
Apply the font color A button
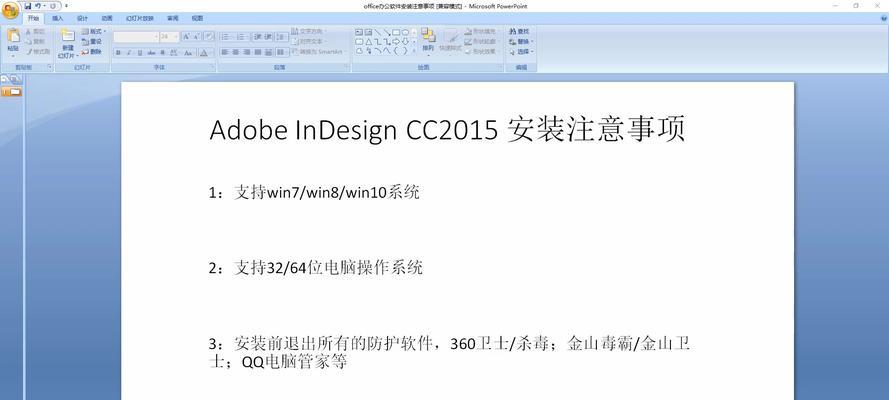click(204, 52)
